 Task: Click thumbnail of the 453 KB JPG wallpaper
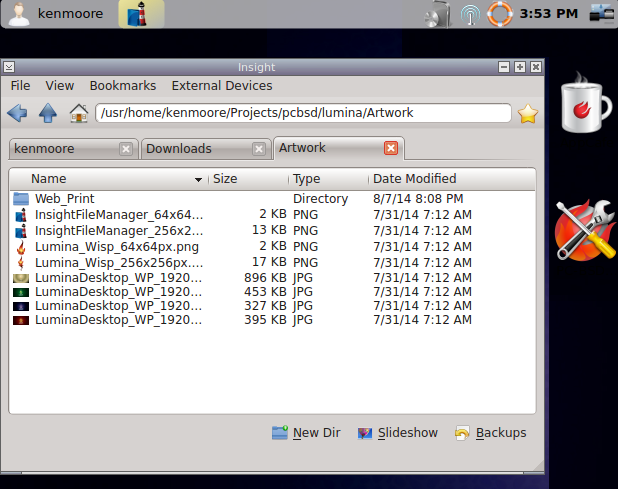tap(21, 292)
